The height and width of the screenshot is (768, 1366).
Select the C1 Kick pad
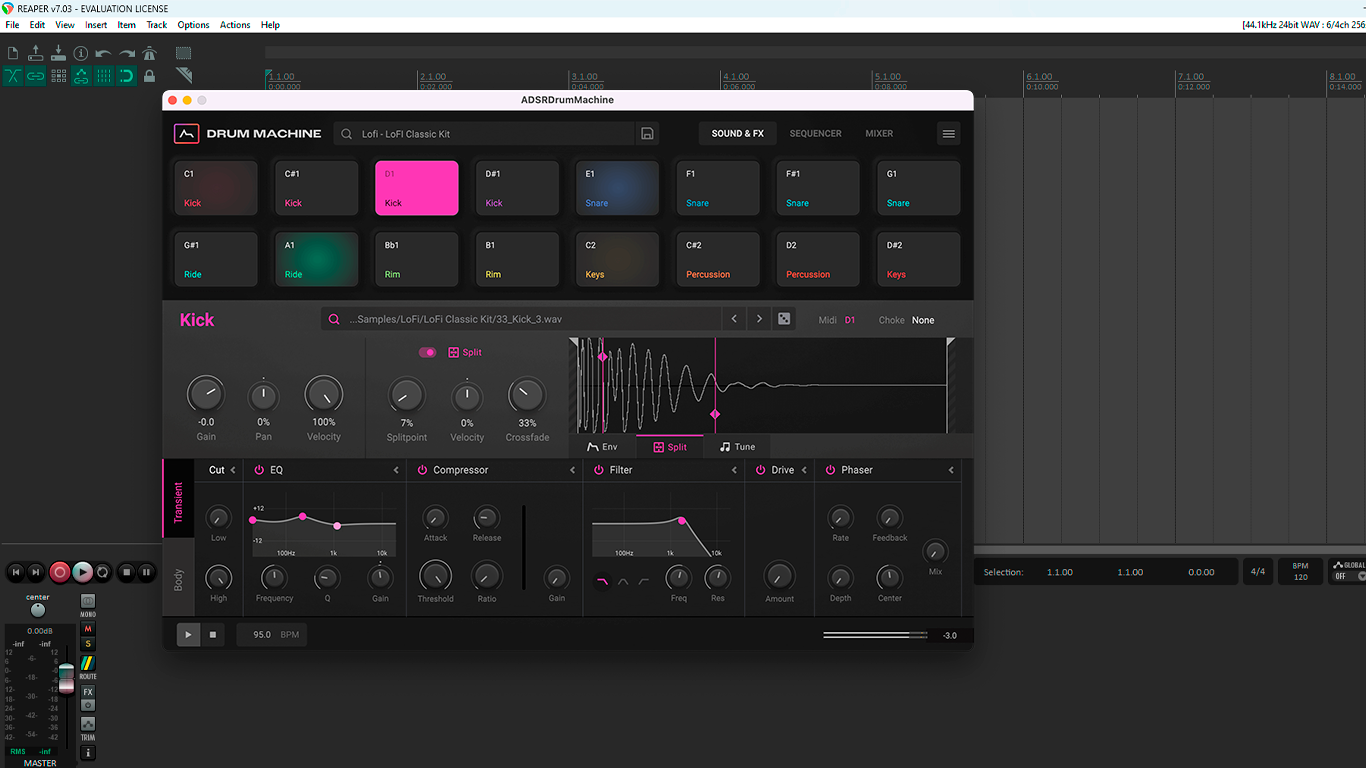(216, 188)
